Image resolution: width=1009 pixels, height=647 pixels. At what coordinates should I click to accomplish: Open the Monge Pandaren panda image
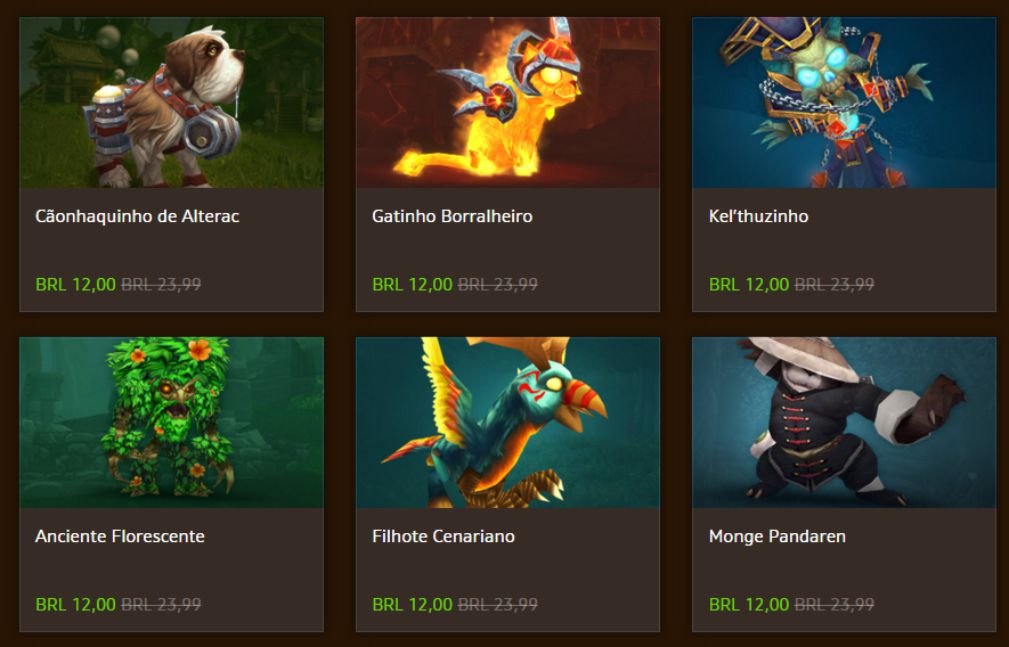click(x=844, y=423)
